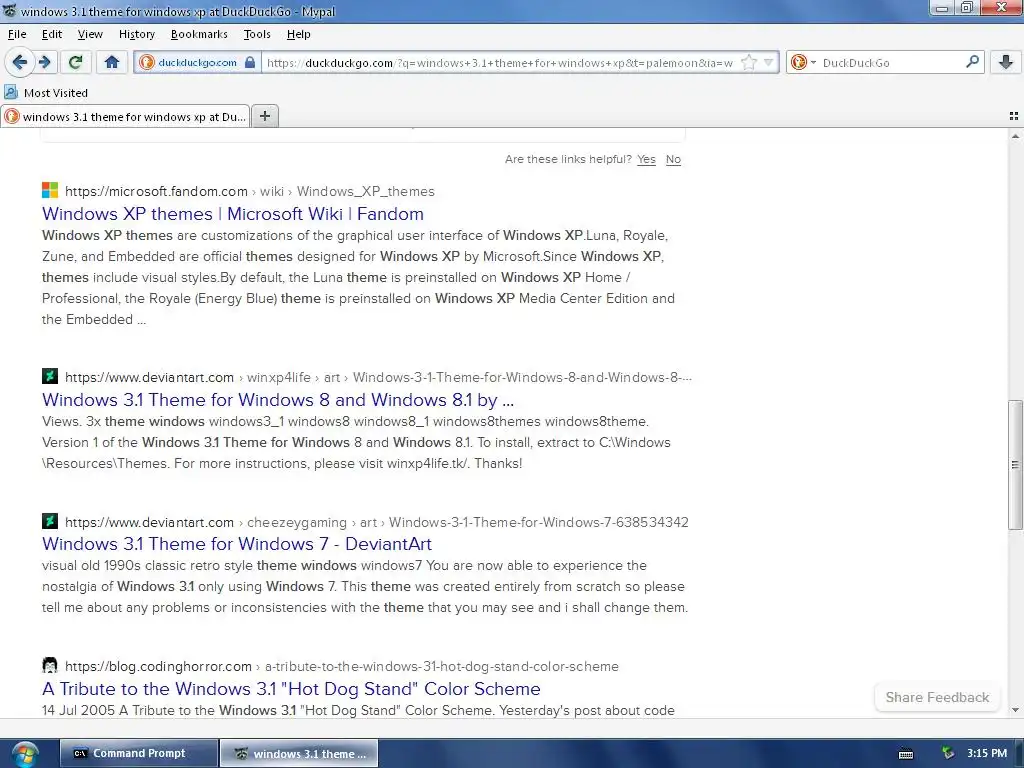Answer Yes to links helpful question
The width and height of the screenshot is (1024, 768).
(646, 159)
